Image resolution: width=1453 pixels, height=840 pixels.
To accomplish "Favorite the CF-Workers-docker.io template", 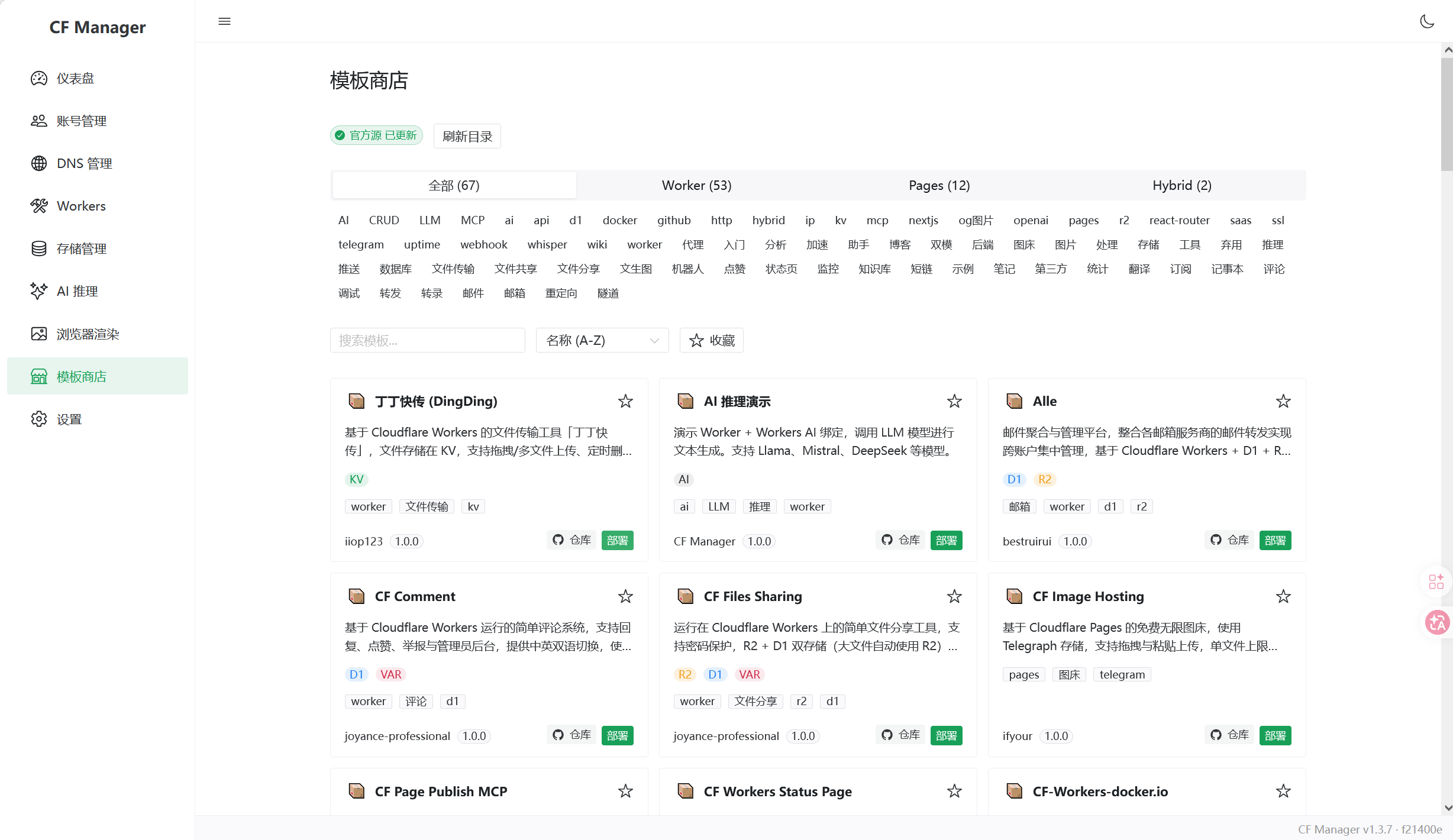I will [1283, 791].
